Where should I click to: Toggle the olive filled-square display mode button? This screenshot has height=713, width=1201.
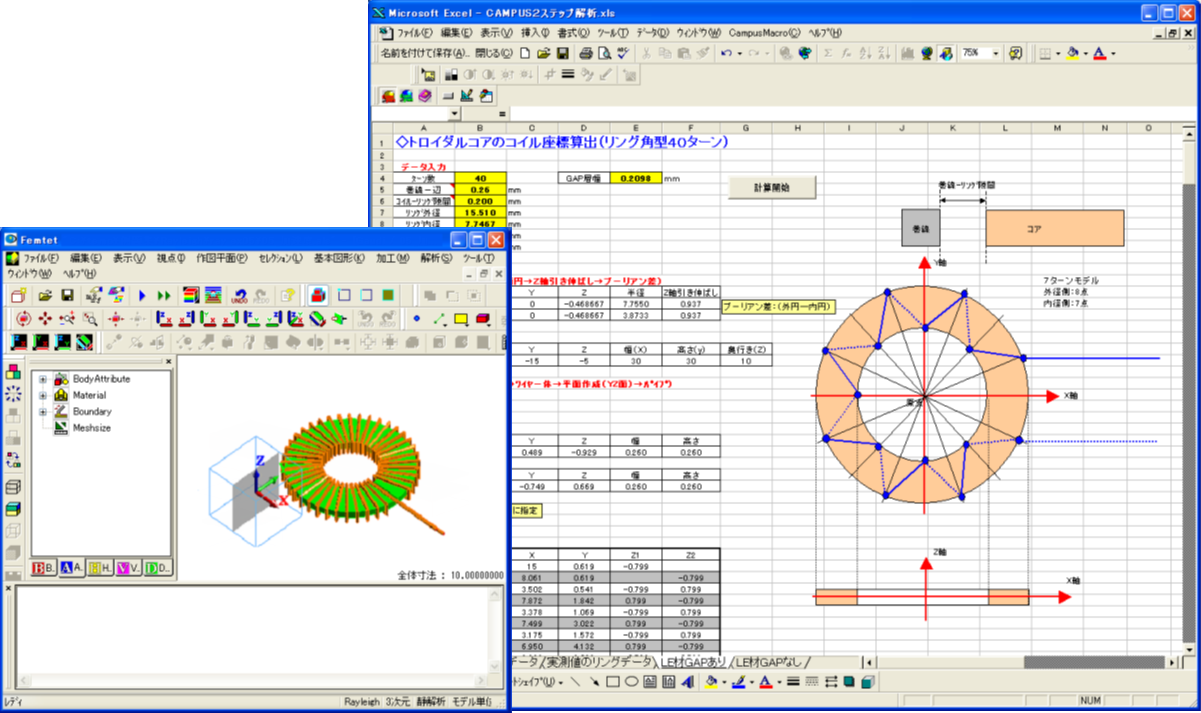coord(387,295)
